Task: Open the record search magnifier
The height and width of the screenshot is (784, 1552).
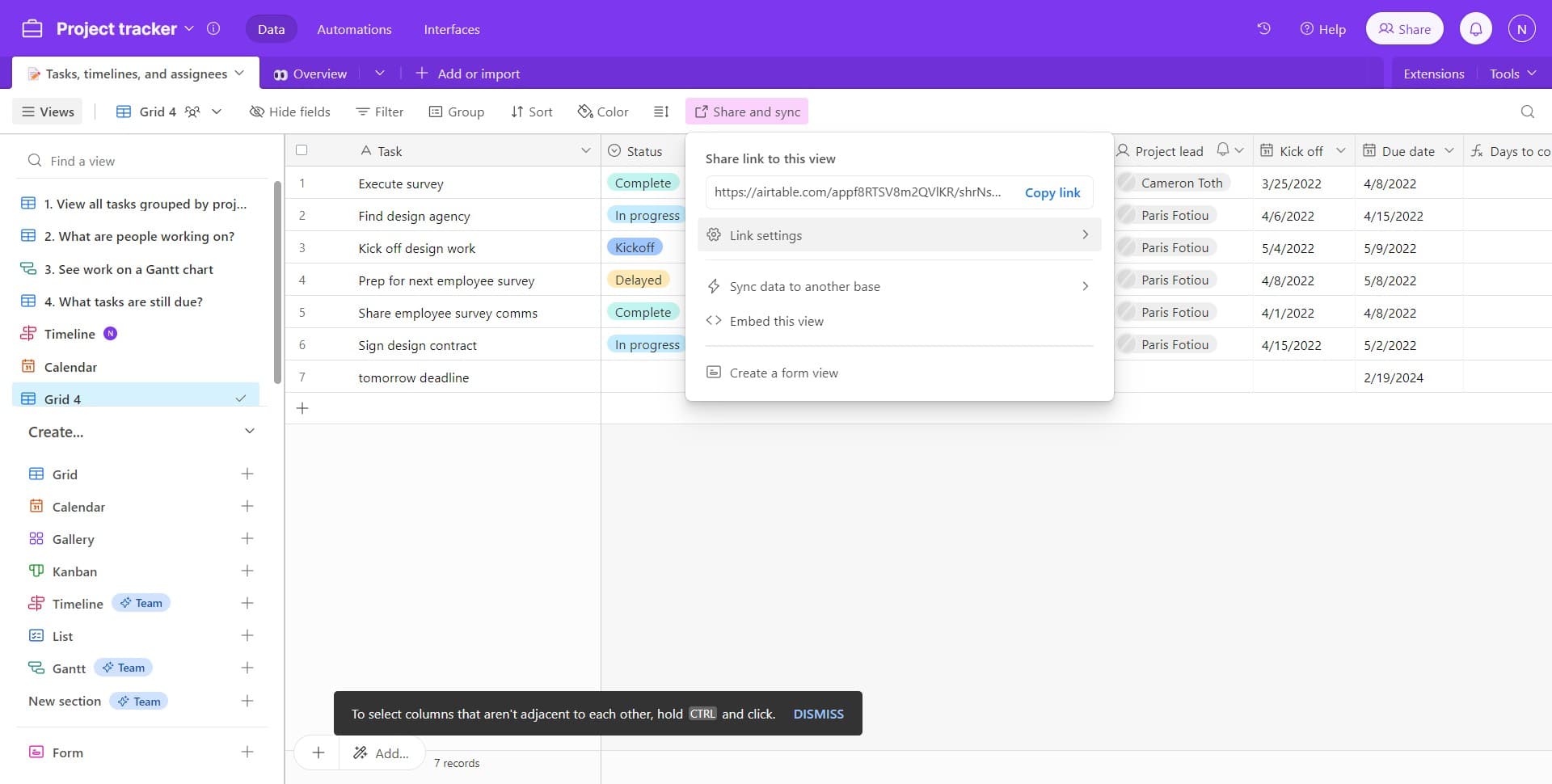Action: point(1527,112)
